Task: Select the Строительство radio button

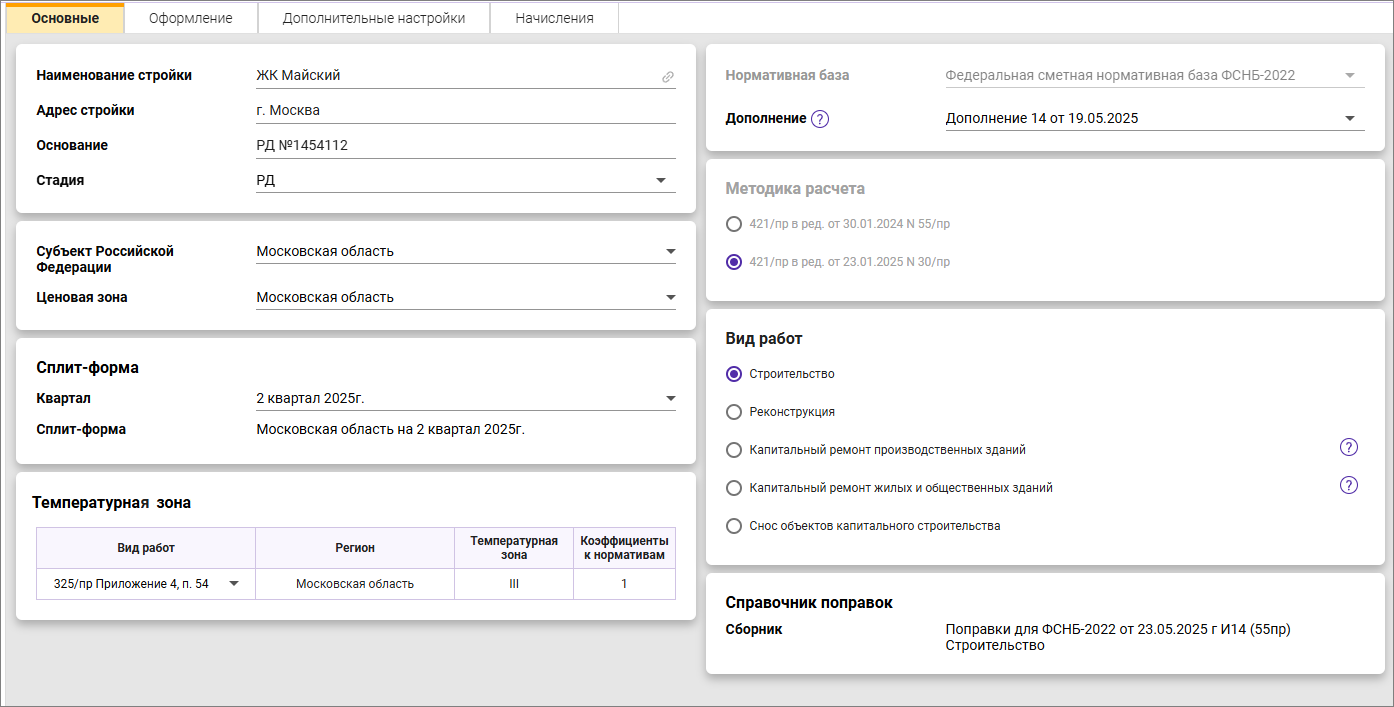Action: point(734,374)
